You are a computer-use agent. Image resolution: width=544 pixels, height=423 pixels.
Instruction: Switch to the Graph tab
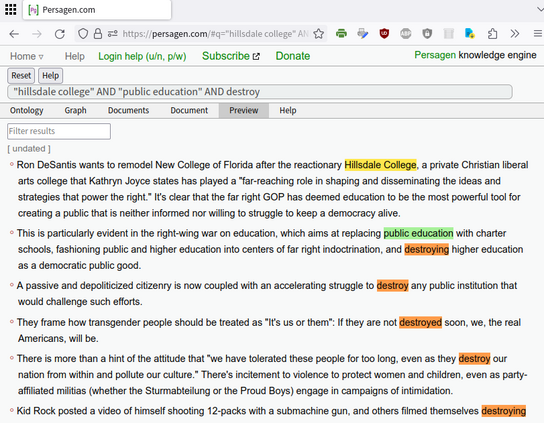75,110
